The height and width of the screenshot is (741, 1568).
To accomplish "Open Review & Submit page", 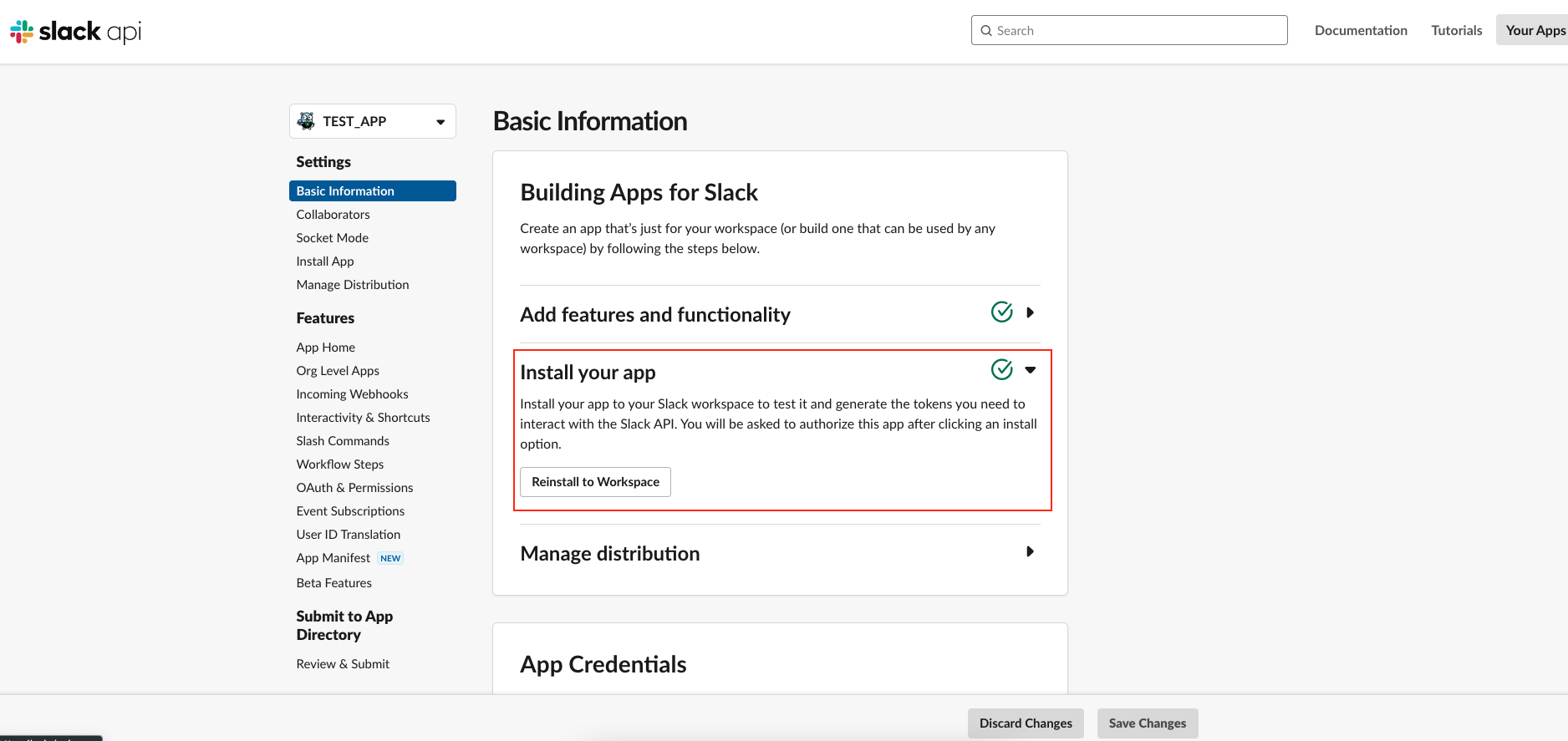I will 343,664.
